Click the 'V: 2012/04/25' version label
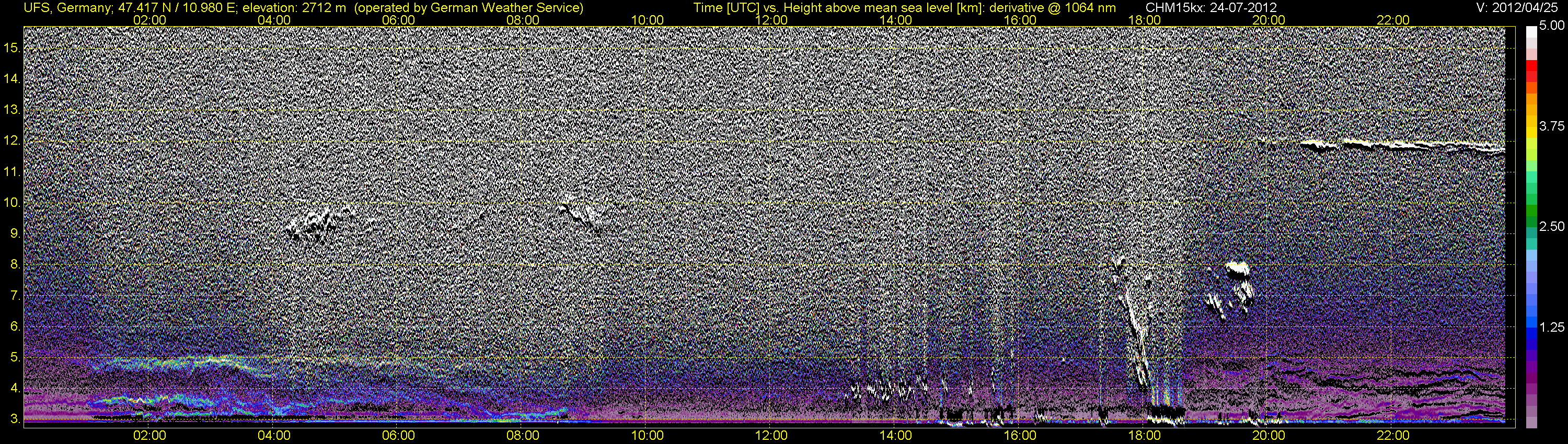1568x444 pixels. pyautogui.click(x=1516, y=7)
